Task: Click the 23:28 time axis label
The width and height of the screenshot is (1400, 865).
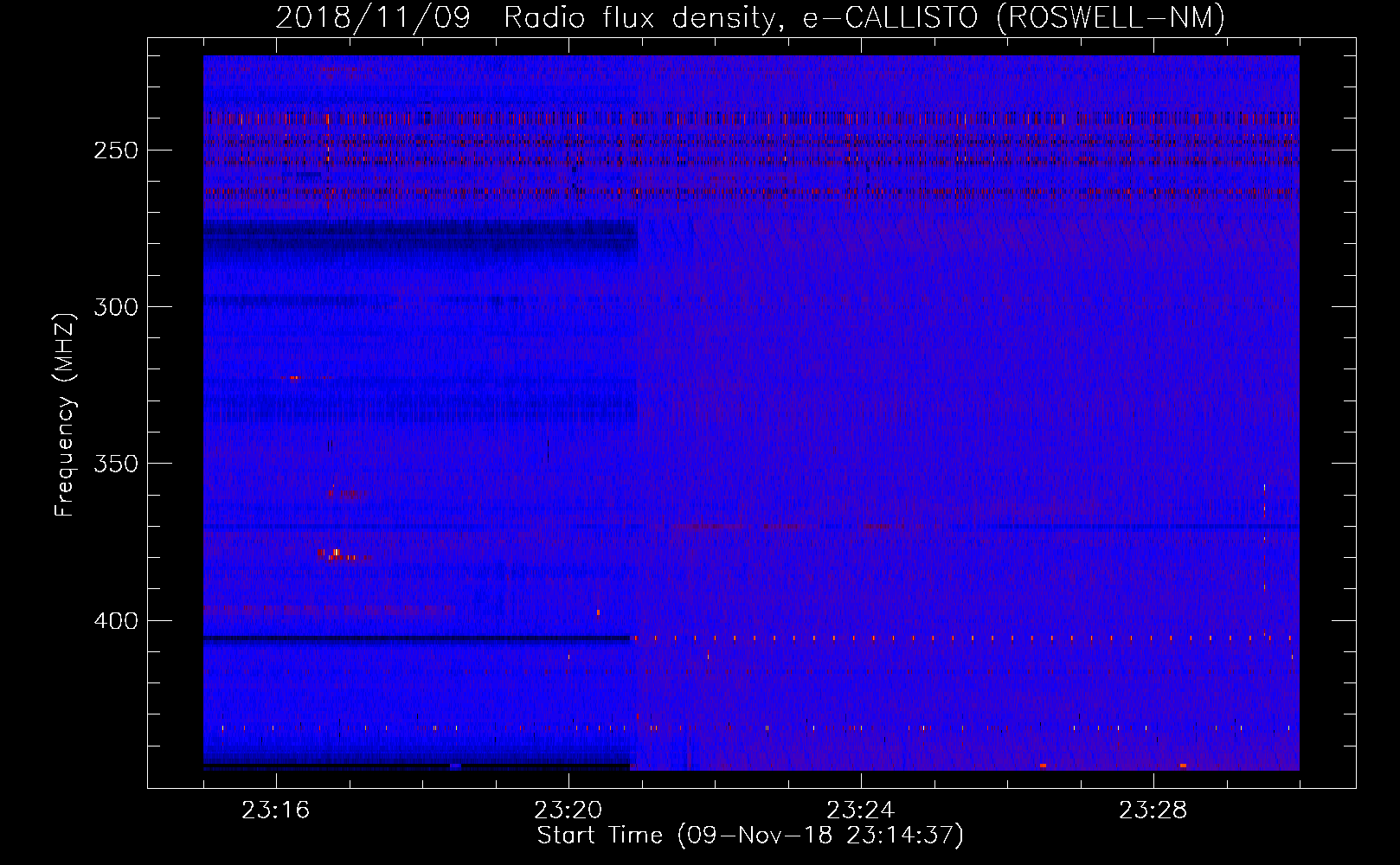Action: 1153,811
